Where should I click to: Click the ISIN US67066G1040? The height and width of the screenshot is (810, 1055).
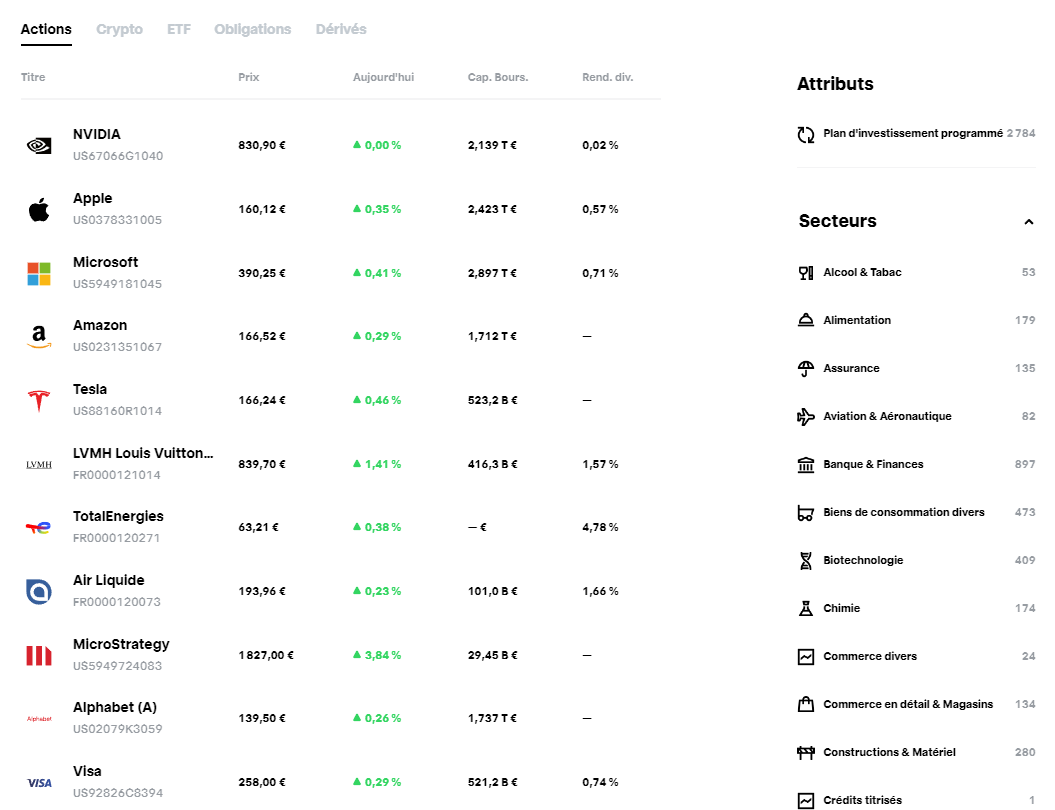(118, 156)
